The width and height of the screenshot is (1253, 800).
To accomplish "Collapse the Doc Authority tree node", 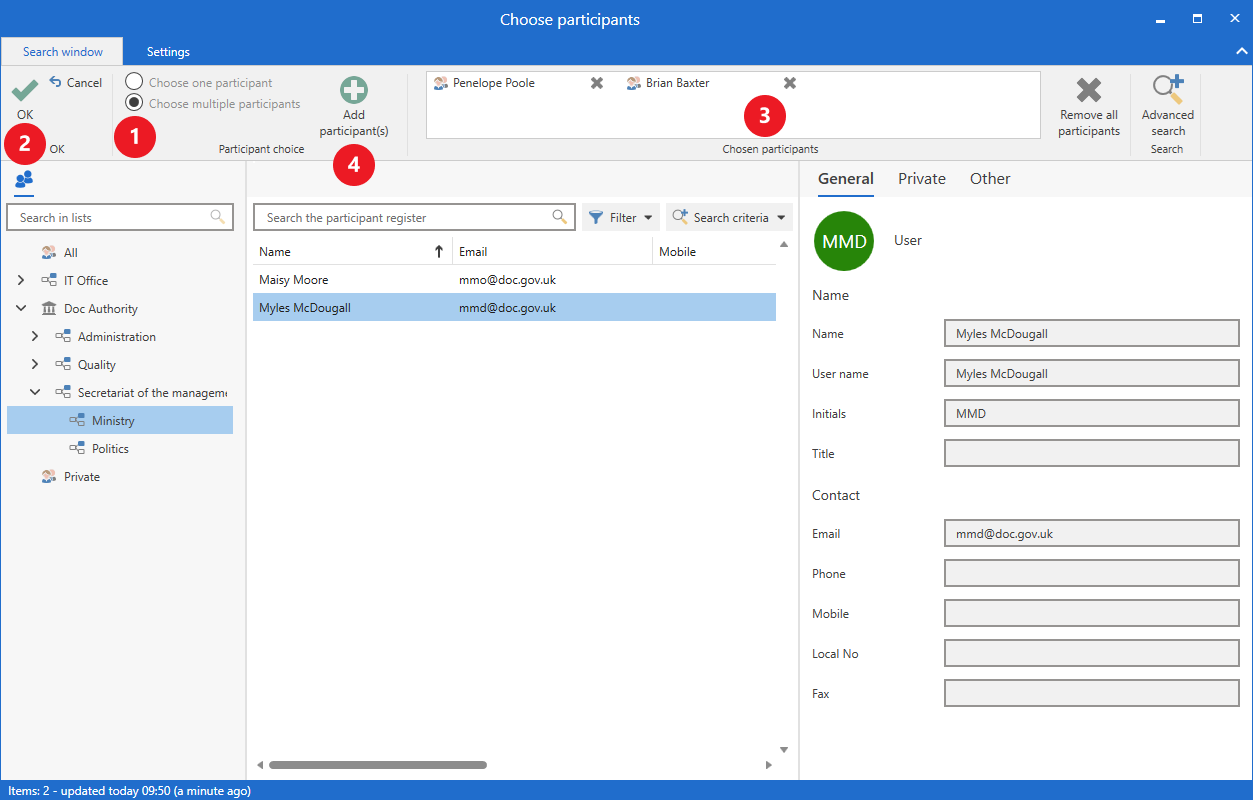I will coord(21,309).
